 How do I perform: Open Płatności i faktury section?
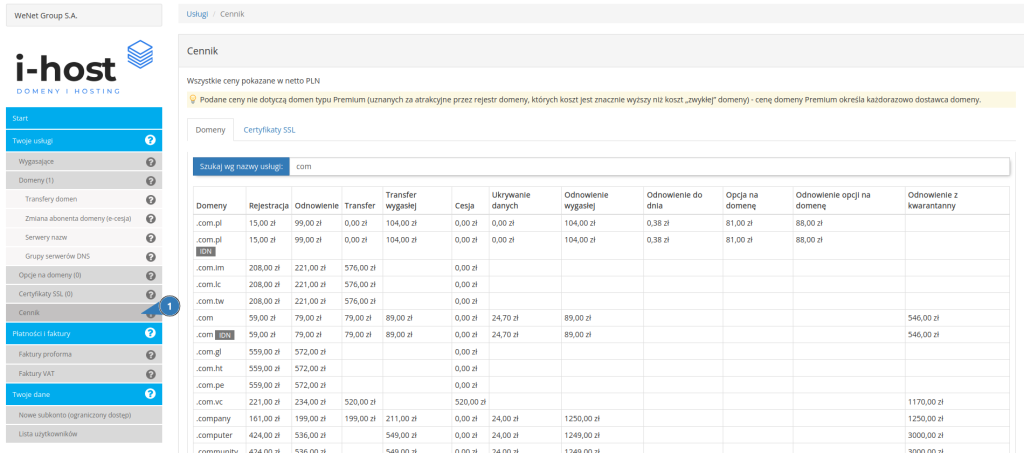(84, 333)
